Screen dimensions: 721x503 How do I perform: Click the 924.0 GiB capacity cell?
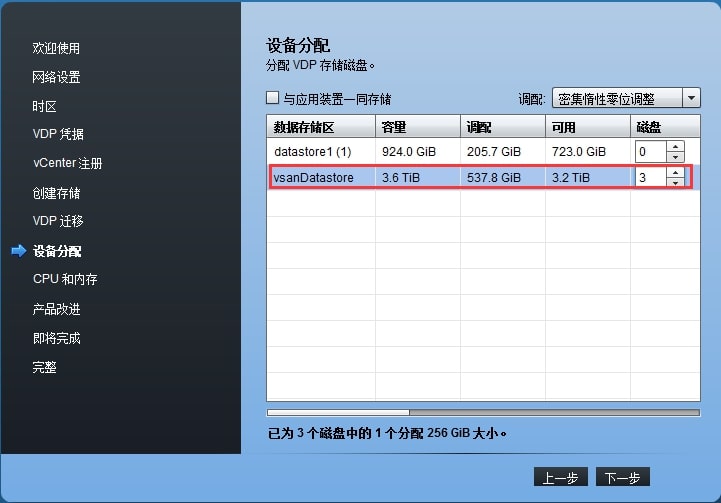point(409,151)
